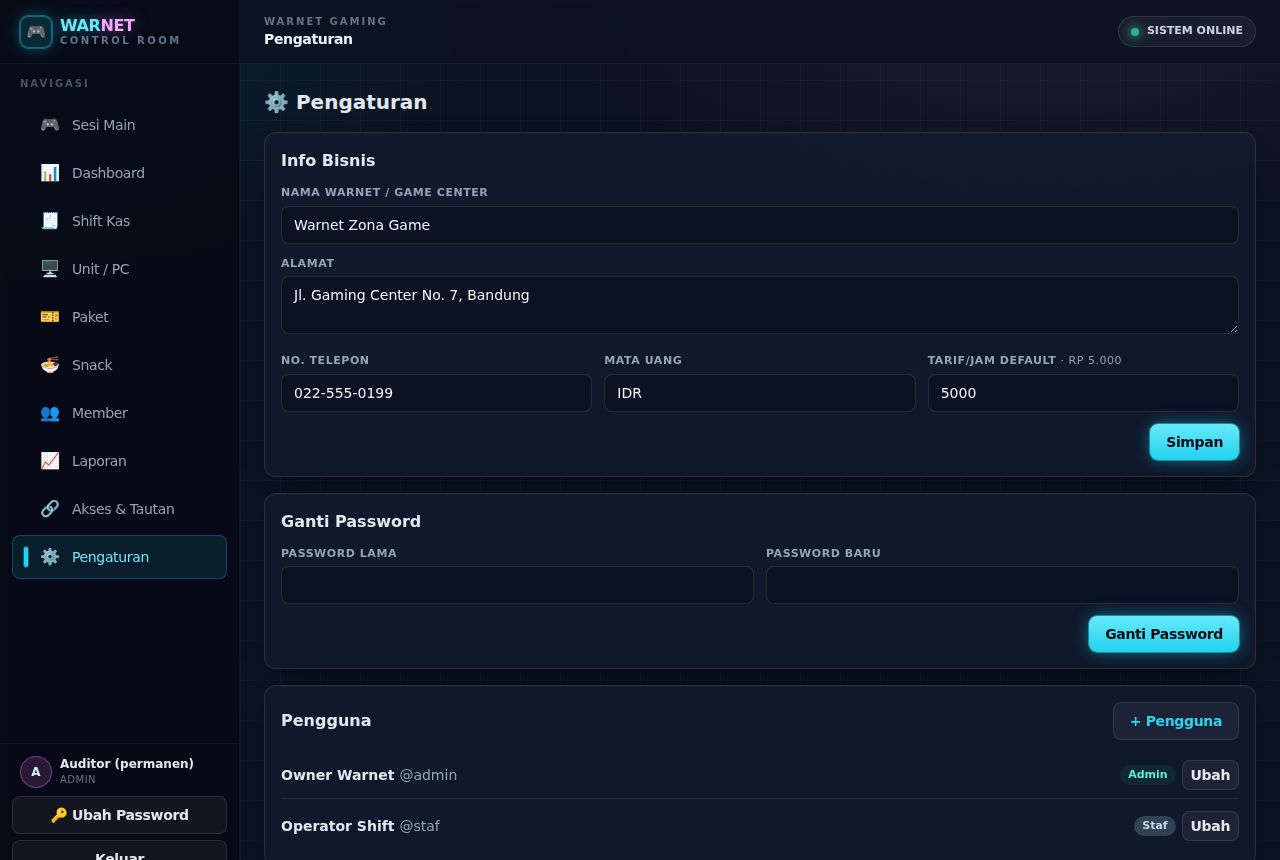Click the Sistem Online status badge
This screenshot has width=1280, height=860.
[x=1187, y=31]
